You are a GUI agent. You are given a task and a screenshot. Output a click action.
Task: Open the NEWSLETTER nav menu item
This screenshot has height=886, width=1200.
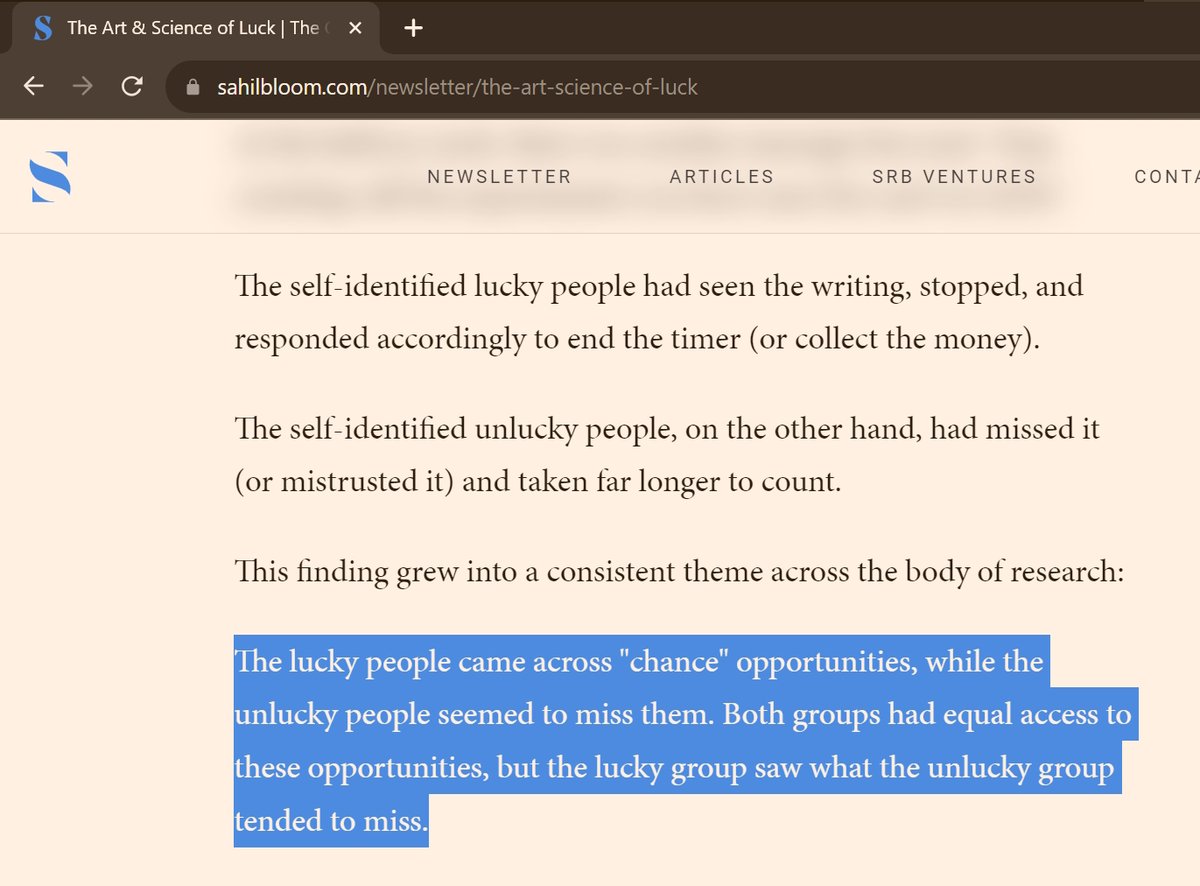(x=499, y=177)
